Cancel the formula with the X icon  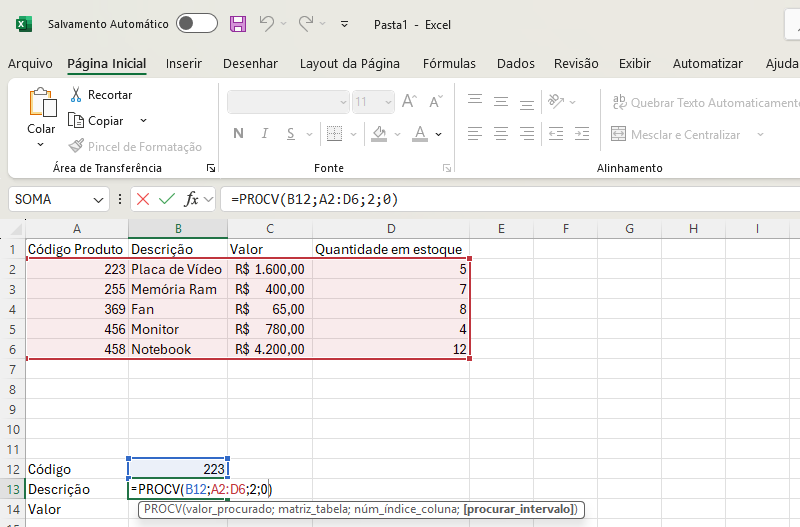coord(143,199)
